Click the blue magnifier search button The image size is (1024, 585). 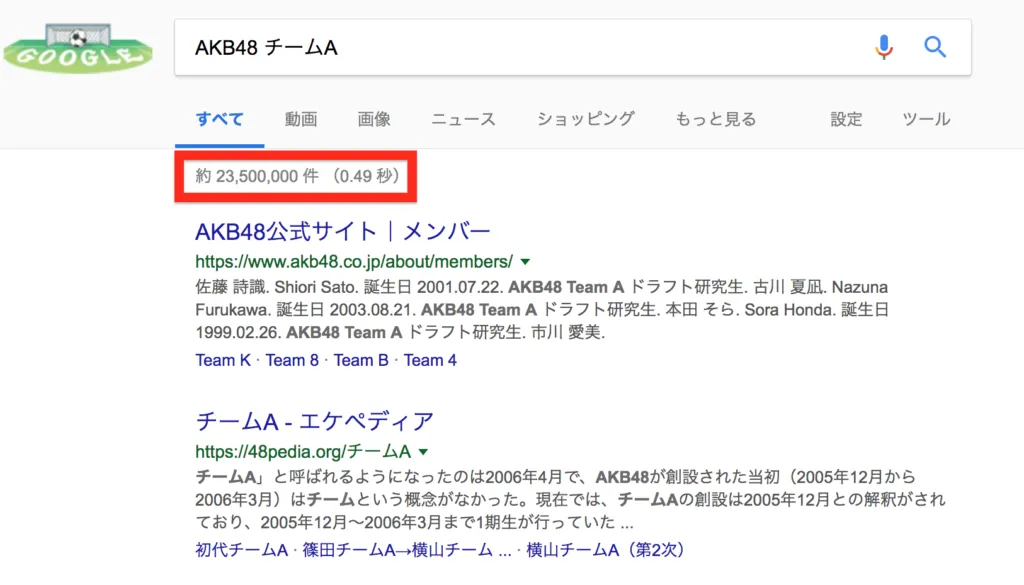tap(935, 47)
